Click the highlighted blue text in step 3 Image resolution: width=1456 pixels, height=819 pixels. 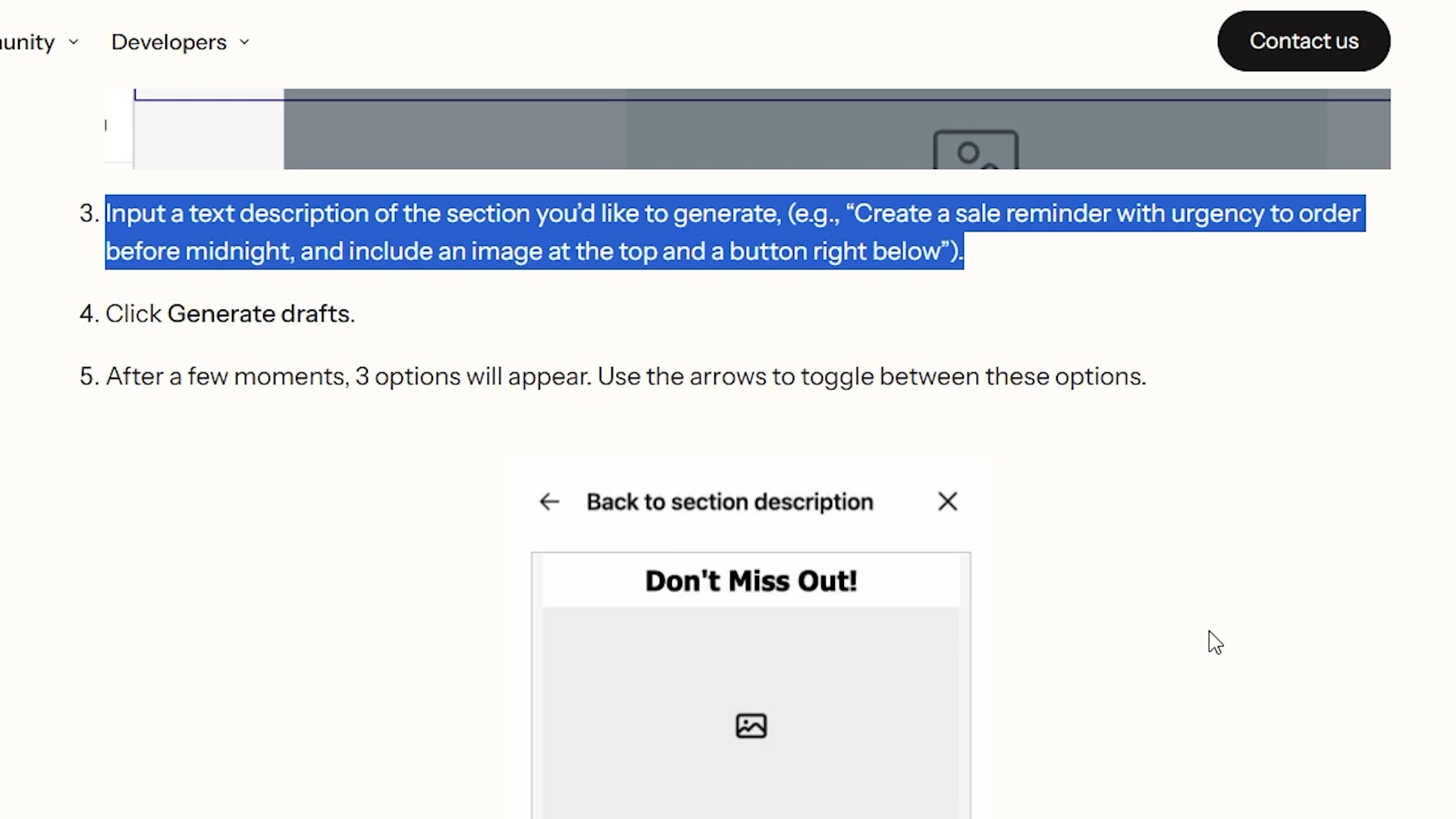pyautogui.click(x=682, y=232)
